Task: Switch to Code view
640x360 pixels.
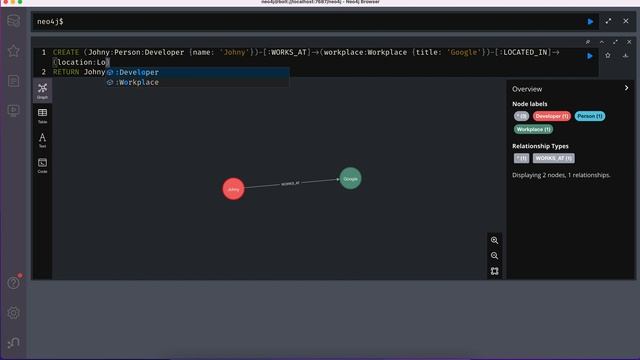Action: [42, 166]
